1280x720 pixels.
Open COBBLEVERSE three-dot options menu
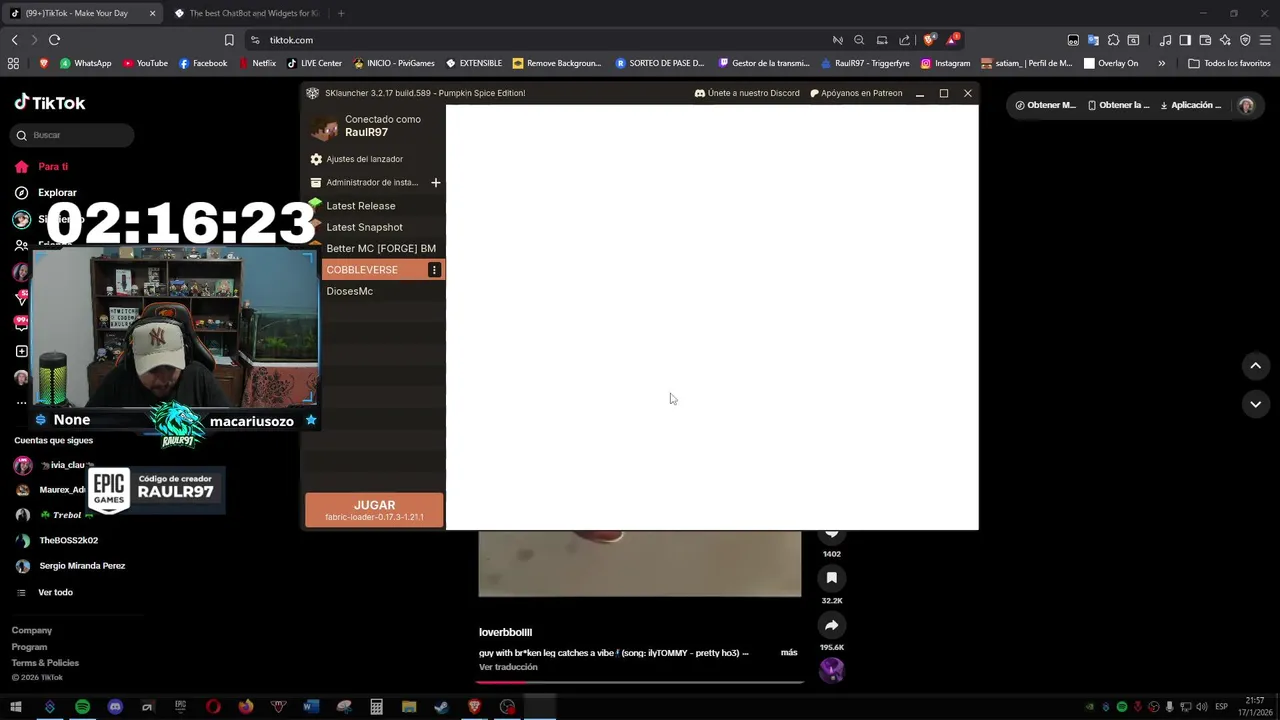434,270
